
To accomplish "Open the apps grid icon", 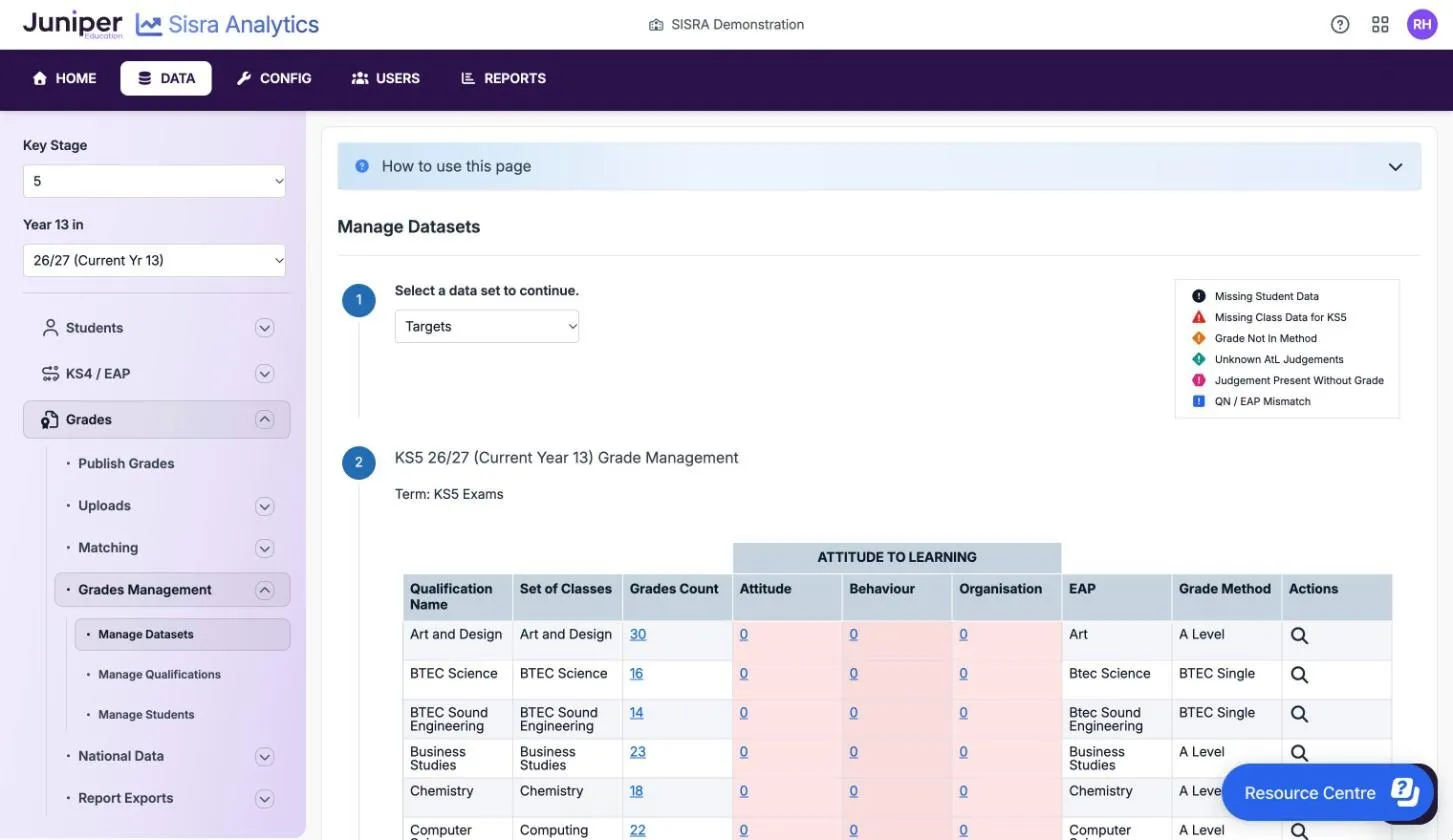I will click(x=1380, y=25).
